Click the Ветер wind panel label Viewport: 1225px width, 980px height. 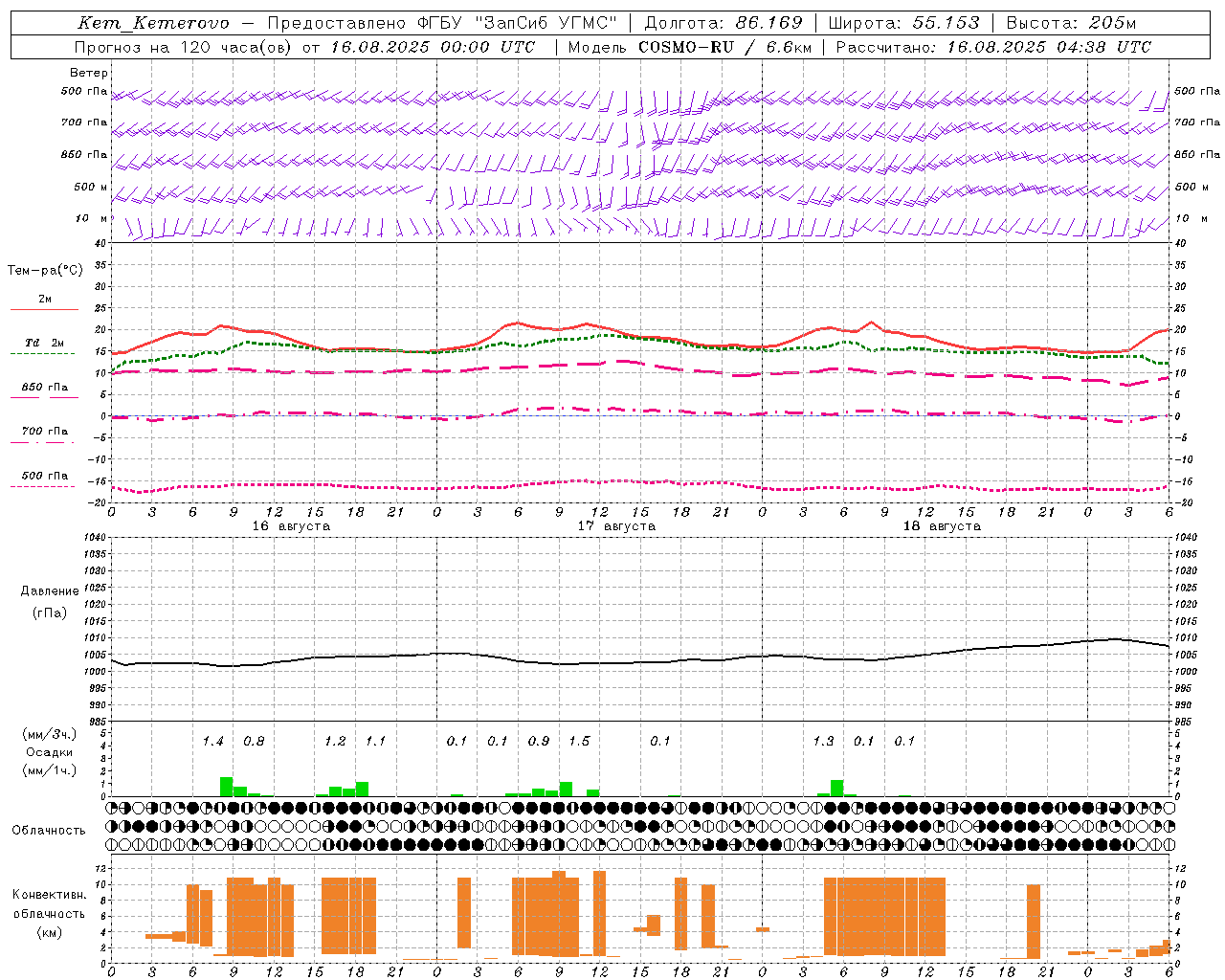[89, 73]
